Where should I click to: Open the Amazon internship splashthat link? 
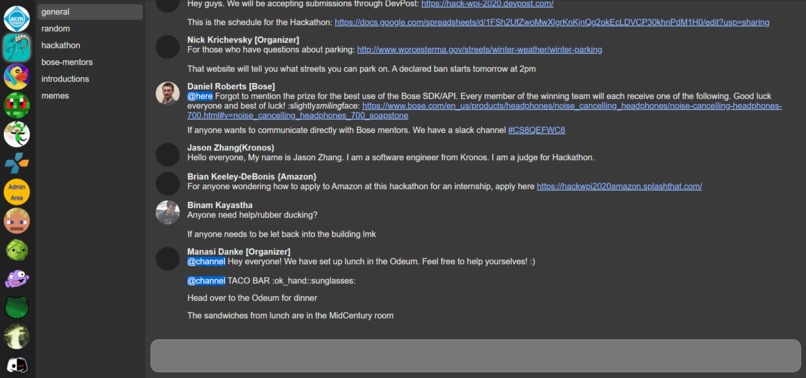[x=619, y=186]
